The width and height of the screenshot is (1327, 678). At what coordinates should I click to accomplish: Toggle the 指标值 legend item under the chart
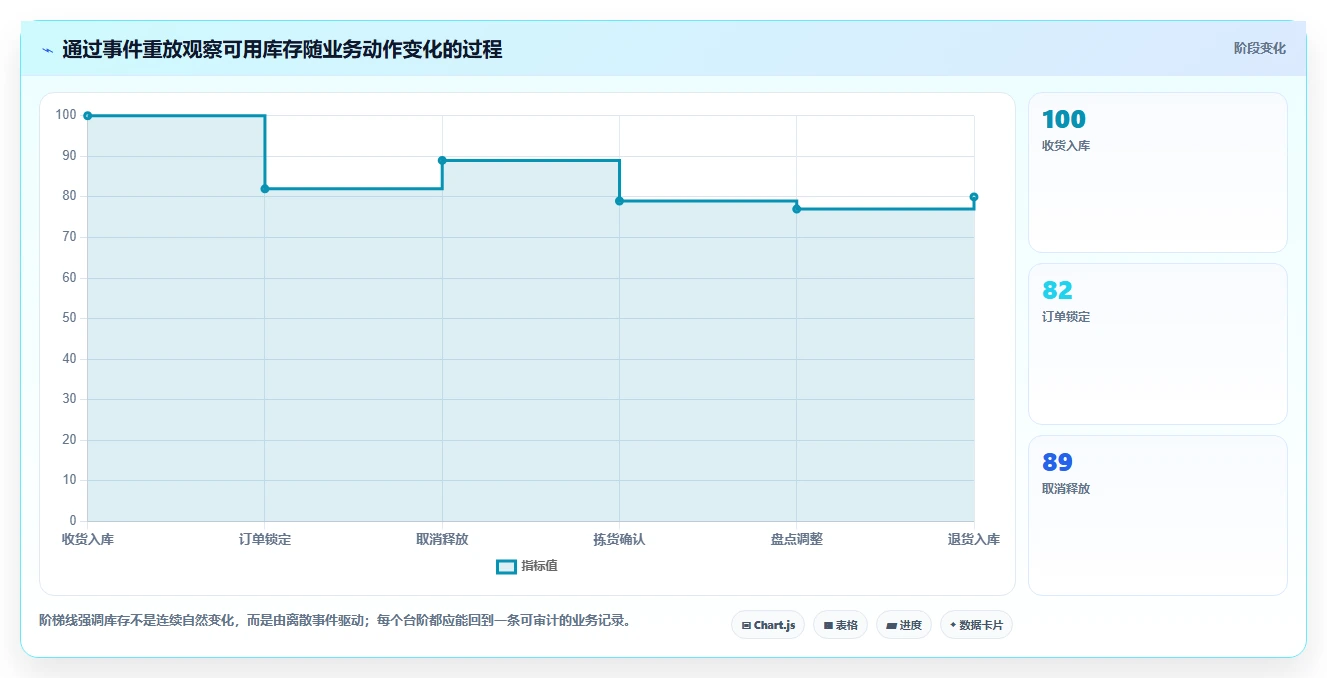coord(527,566)
